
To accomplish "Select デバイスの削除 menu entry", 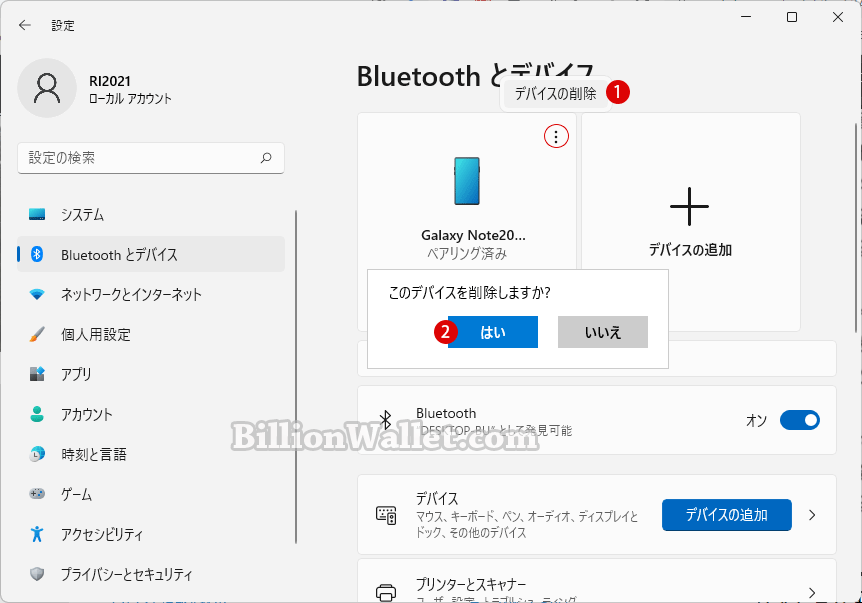I will coord(555,94).
